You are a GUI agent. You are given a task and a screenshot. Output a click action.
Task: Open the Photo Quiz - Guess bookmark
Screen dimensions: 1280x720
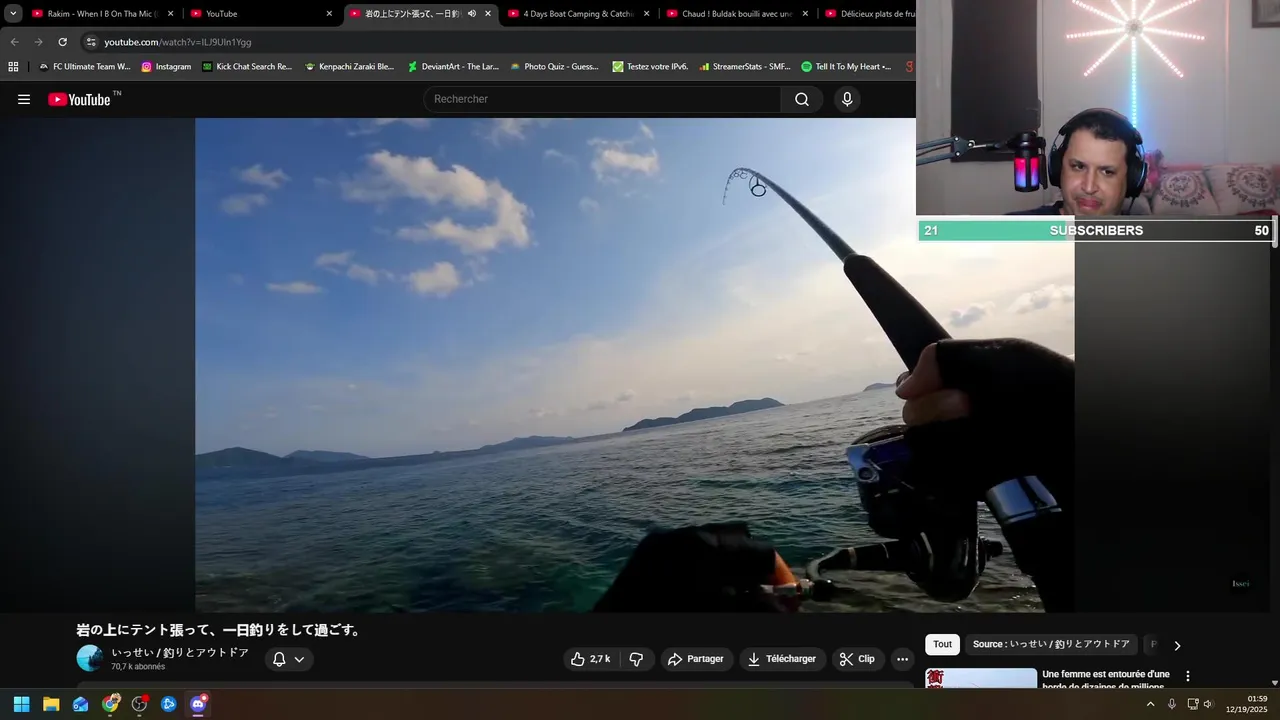(x=555, y=67)
